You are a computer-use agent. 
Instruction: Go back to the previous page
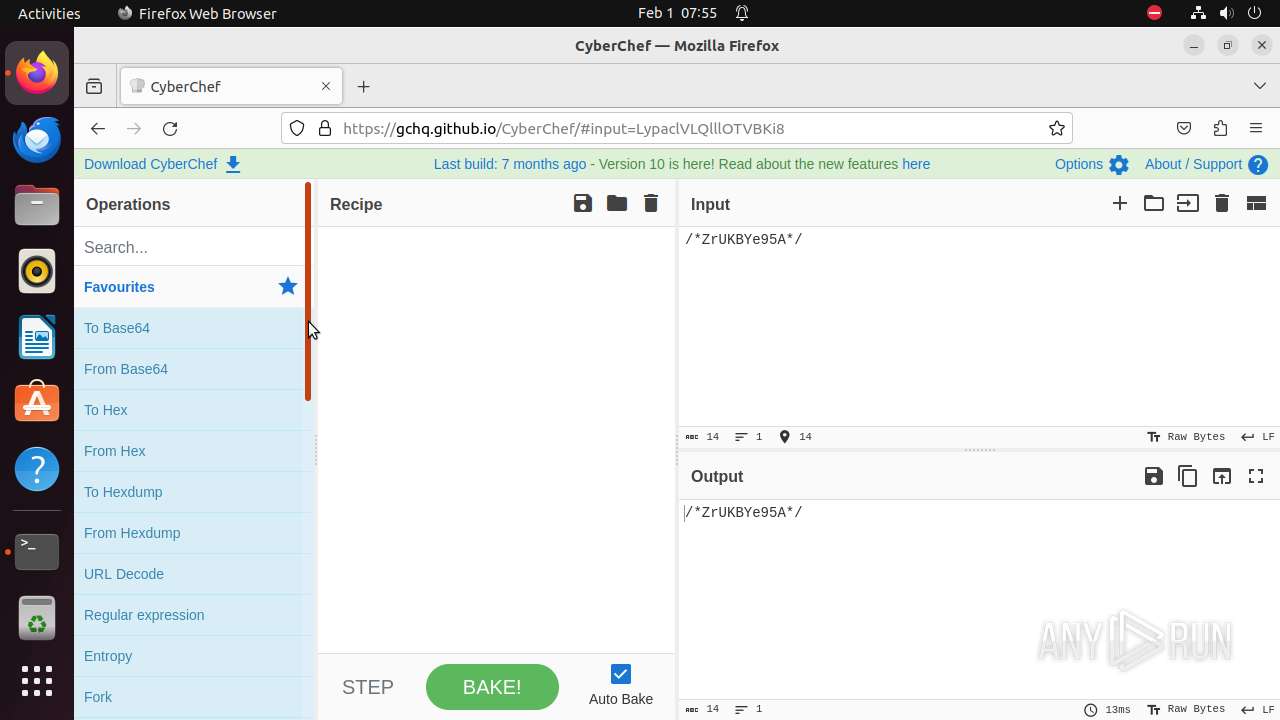[97, 128]
